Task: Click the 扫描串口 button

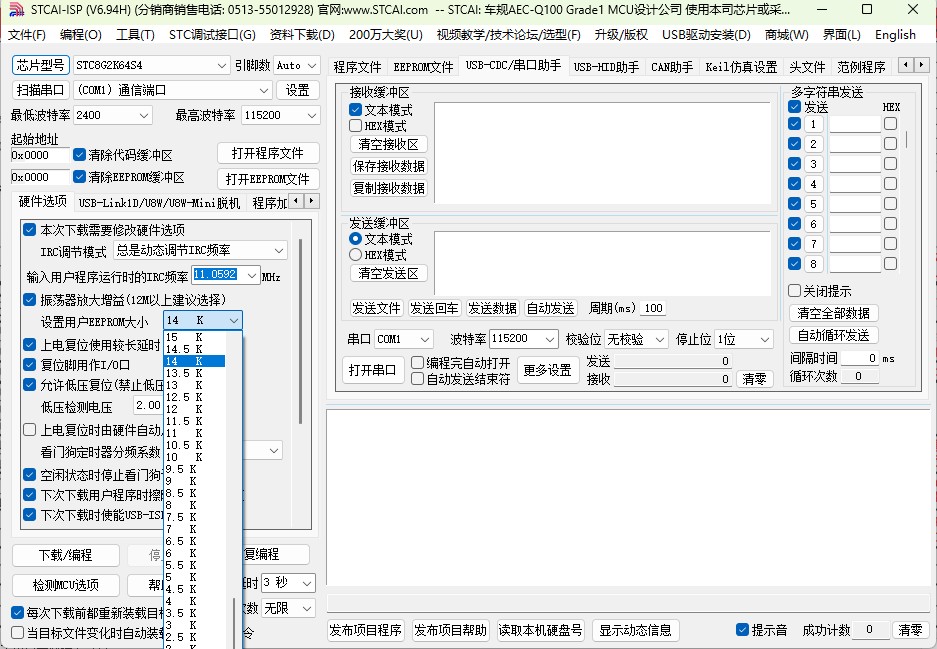Action: [41, 90]
